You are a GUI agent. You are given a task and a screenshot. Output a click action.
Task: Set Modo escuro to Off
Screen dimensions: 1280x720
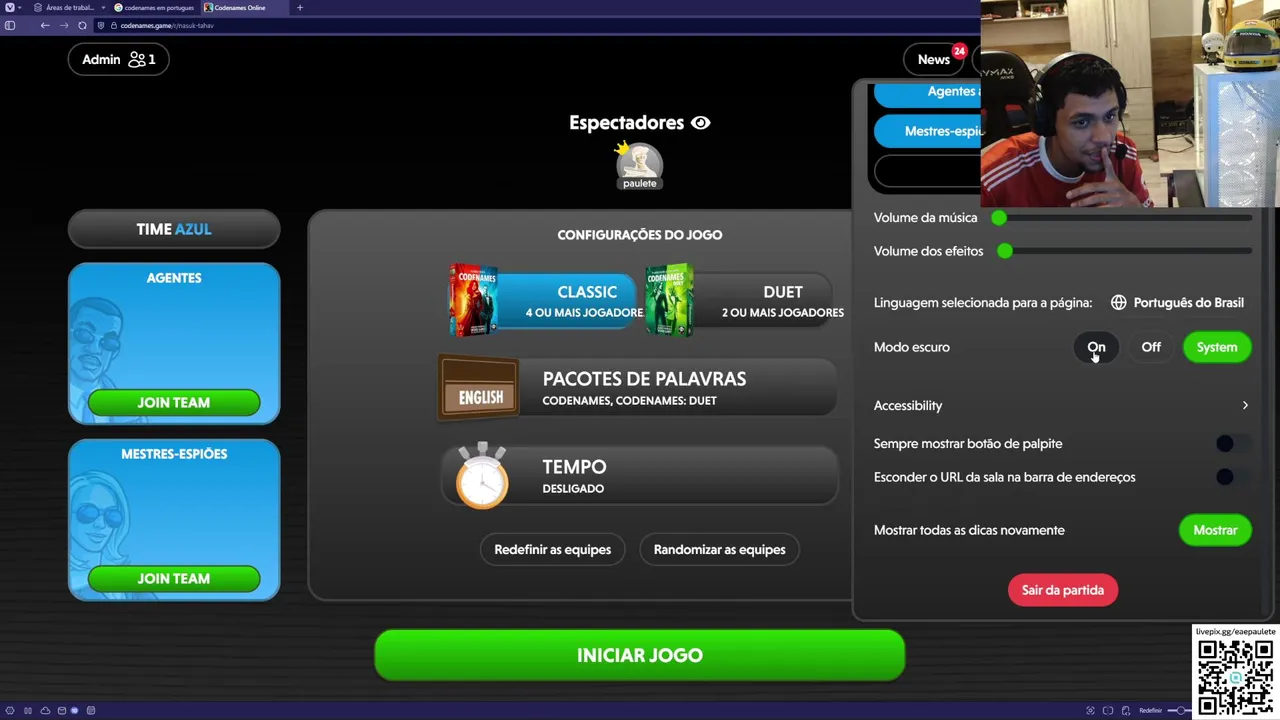coord(1151,347)
